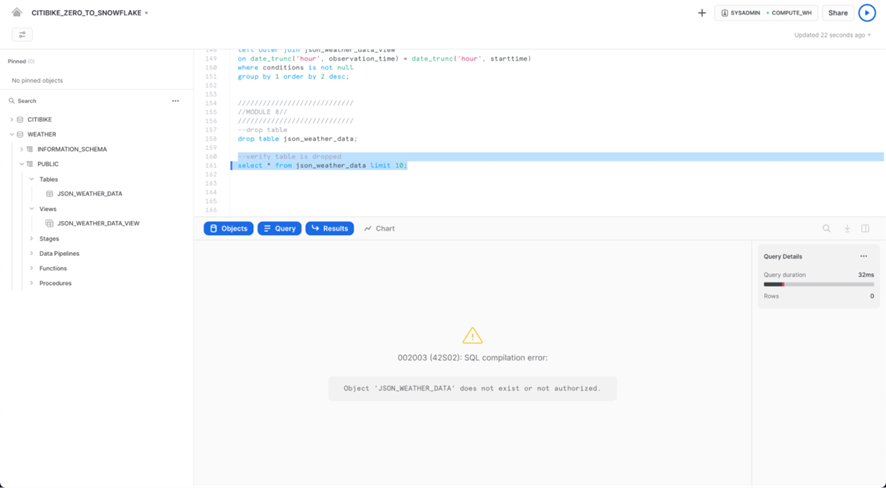This screenshot has height=488, width=886.
Task: Expand the INFORMATION_SCHEMA node
Action: (22, 149)
